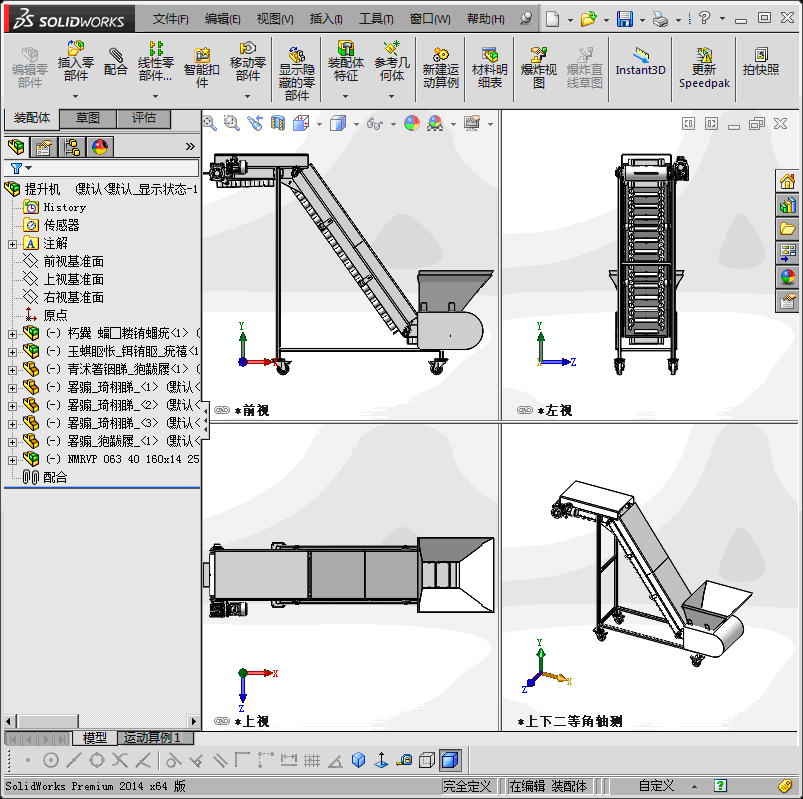Open the 工具(T) menu

coord(376,19)
